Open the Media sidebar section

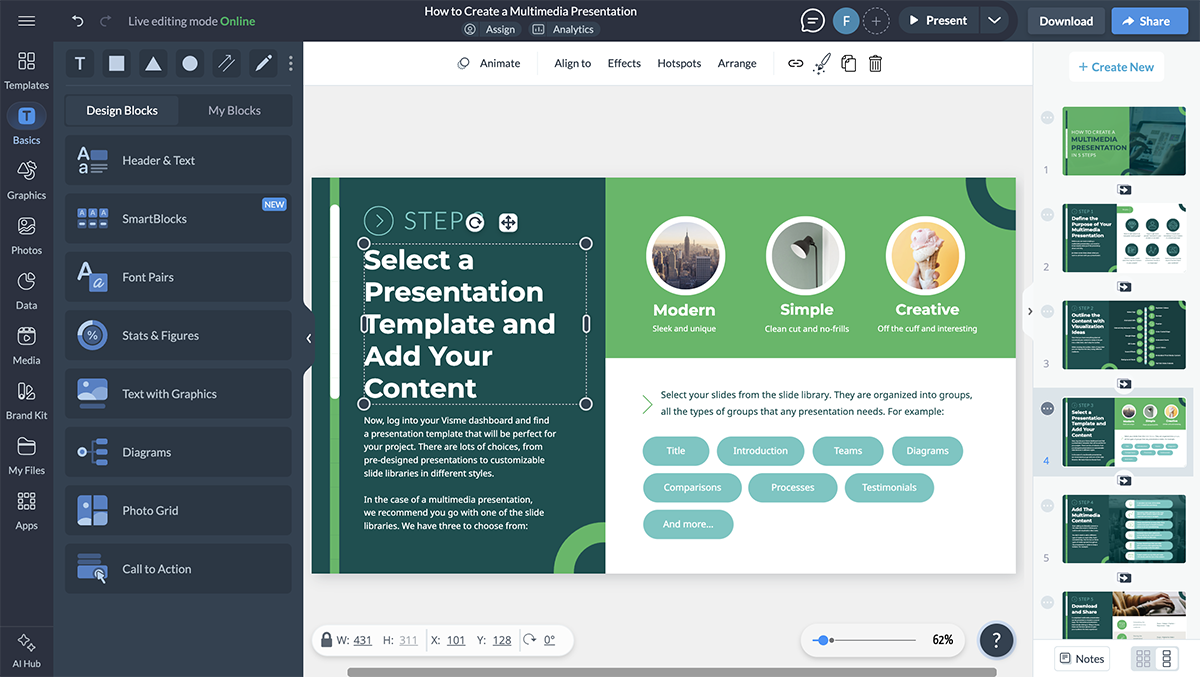pyautogui.click(x=27, y=346)
